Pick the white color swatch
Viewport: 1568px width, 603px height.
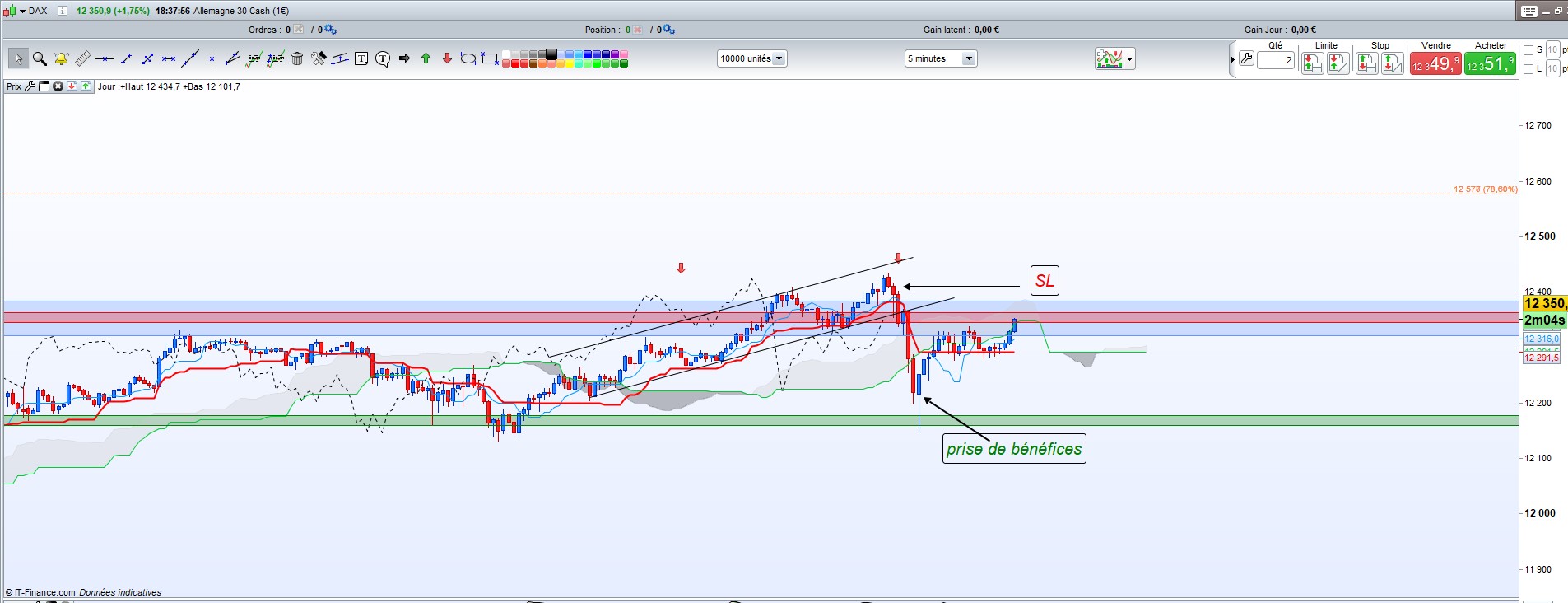[x=506, y=54]
